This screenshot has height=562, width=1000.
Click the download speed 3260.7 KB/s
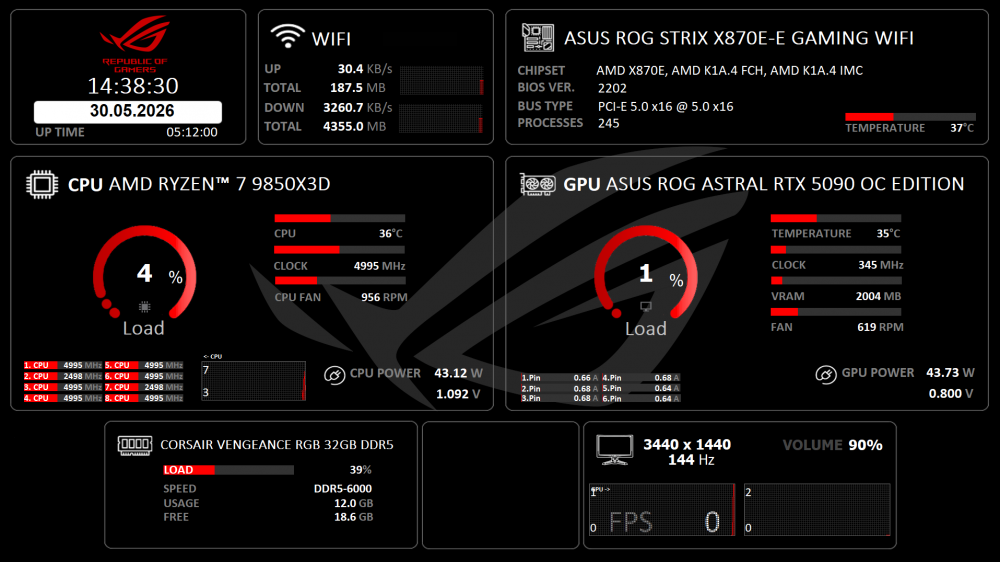357,108
